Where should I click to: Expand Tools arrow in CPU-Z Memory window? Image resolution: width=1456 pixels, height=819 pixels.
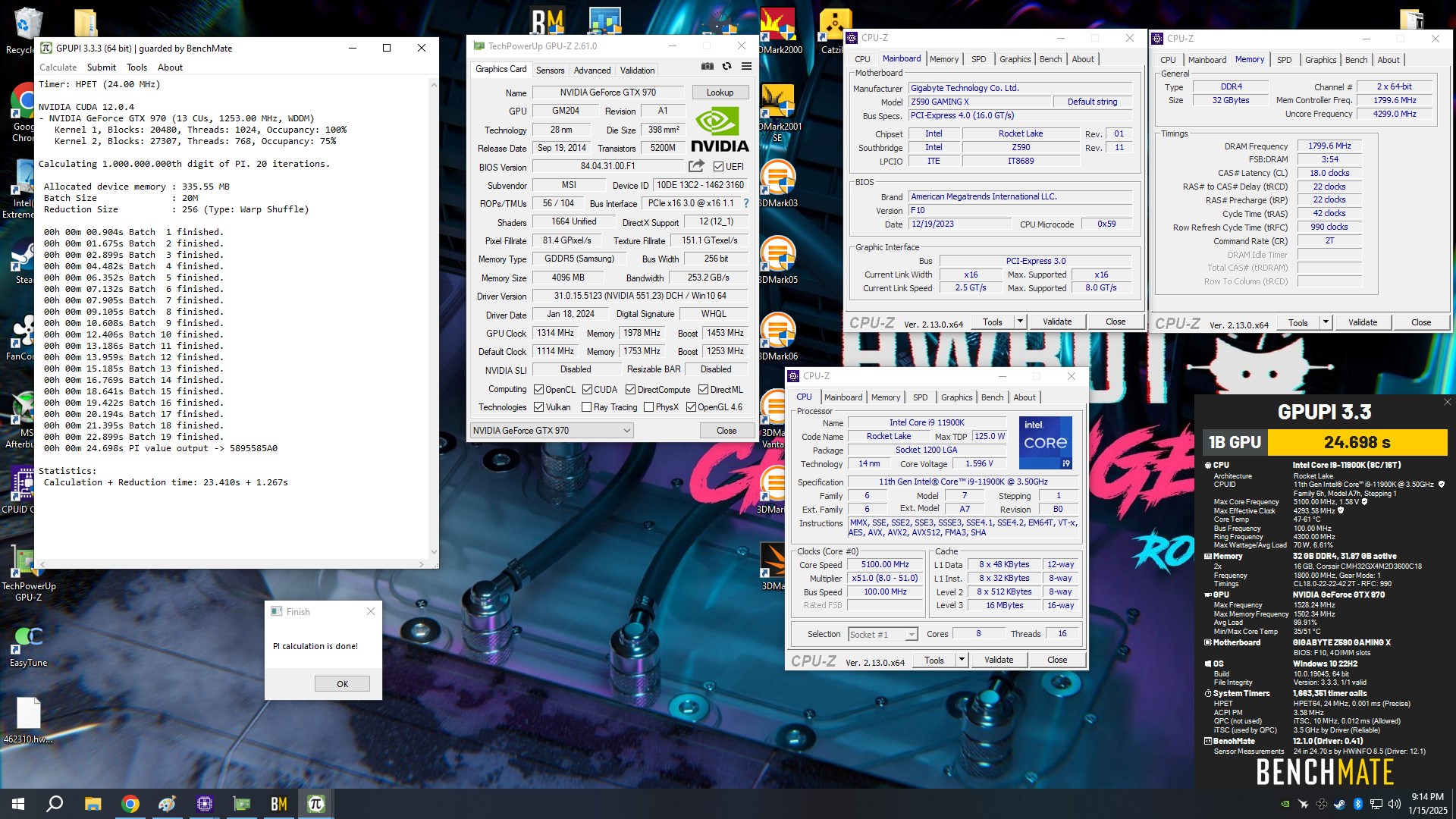coord(1326,322)
